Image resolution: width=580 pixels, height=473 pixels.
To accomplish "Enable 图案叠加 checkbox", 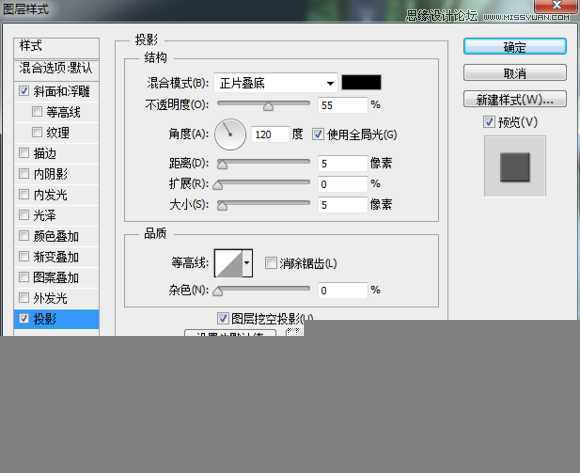I will [24, 277].
